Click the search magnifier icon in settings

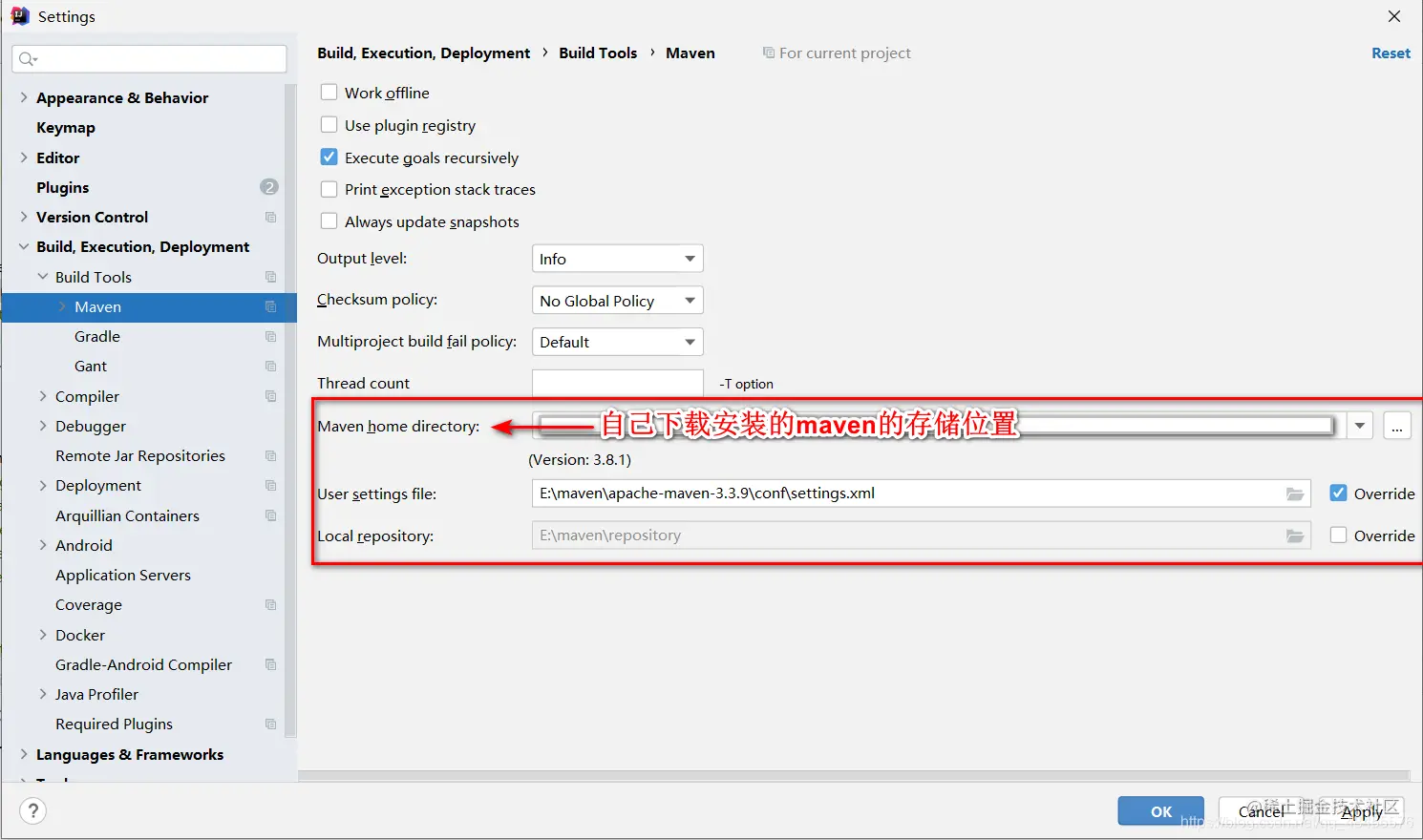[x=28, y=59]
